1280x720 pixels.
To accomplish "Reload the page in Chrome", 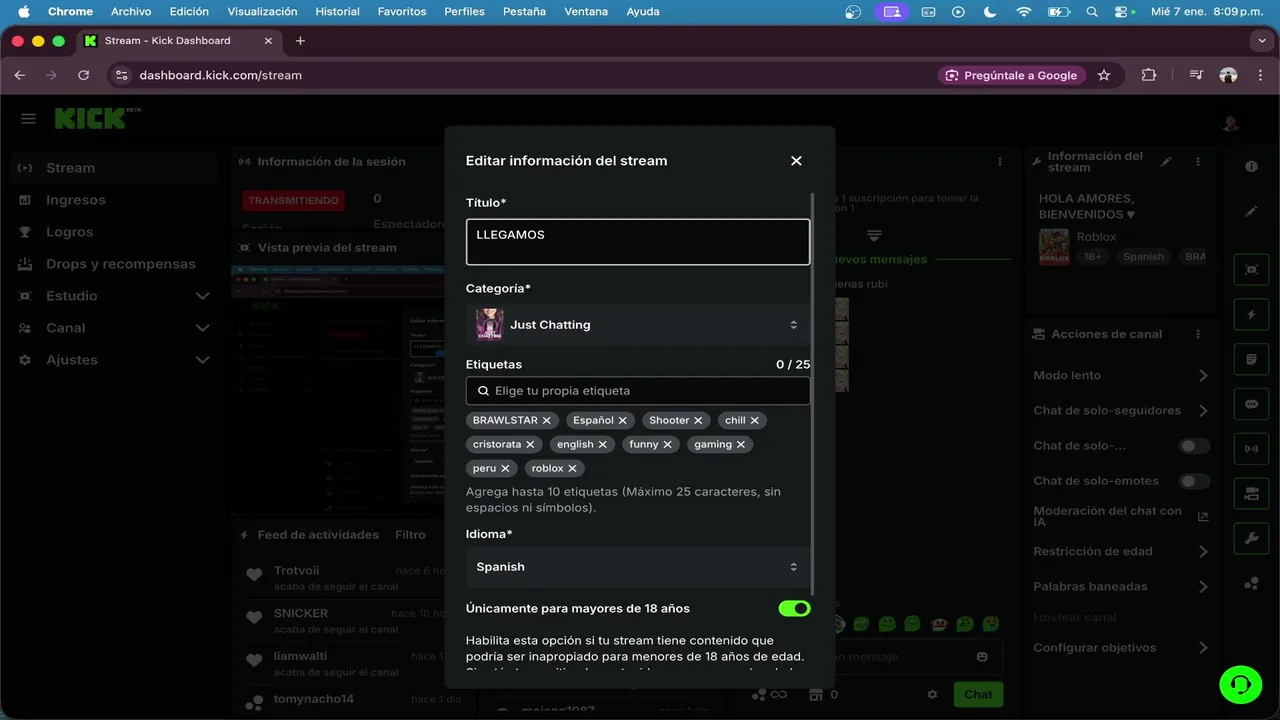I will [83, 75].
